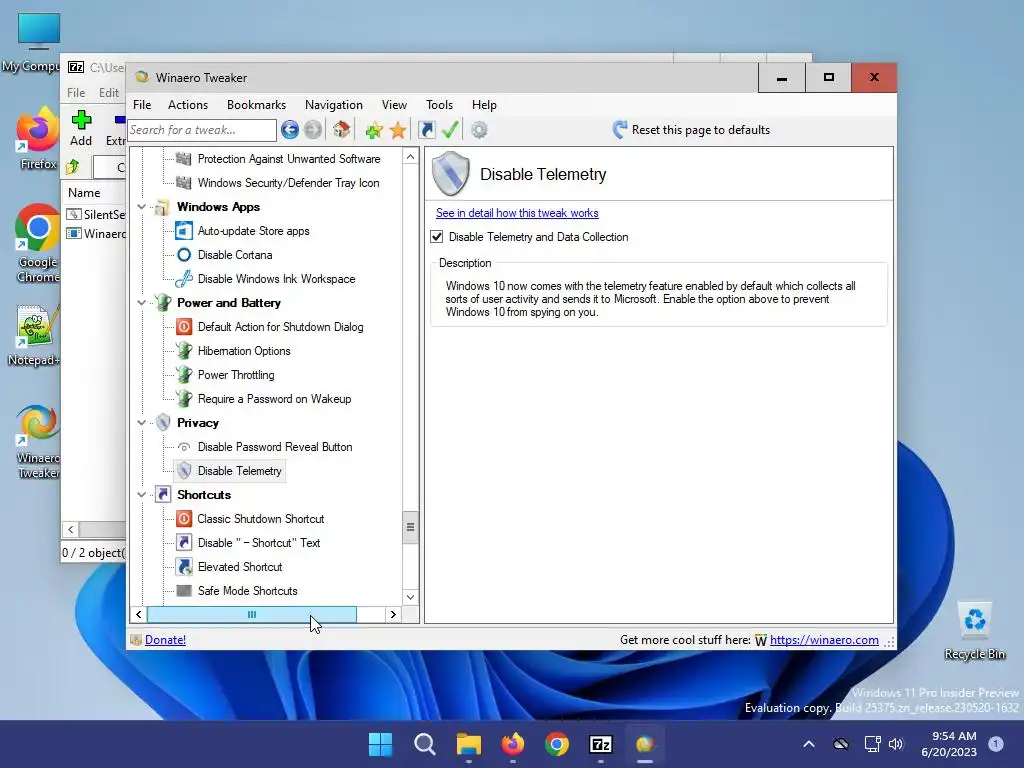Select Protection Against Unwanted Software item

[289, 159]
